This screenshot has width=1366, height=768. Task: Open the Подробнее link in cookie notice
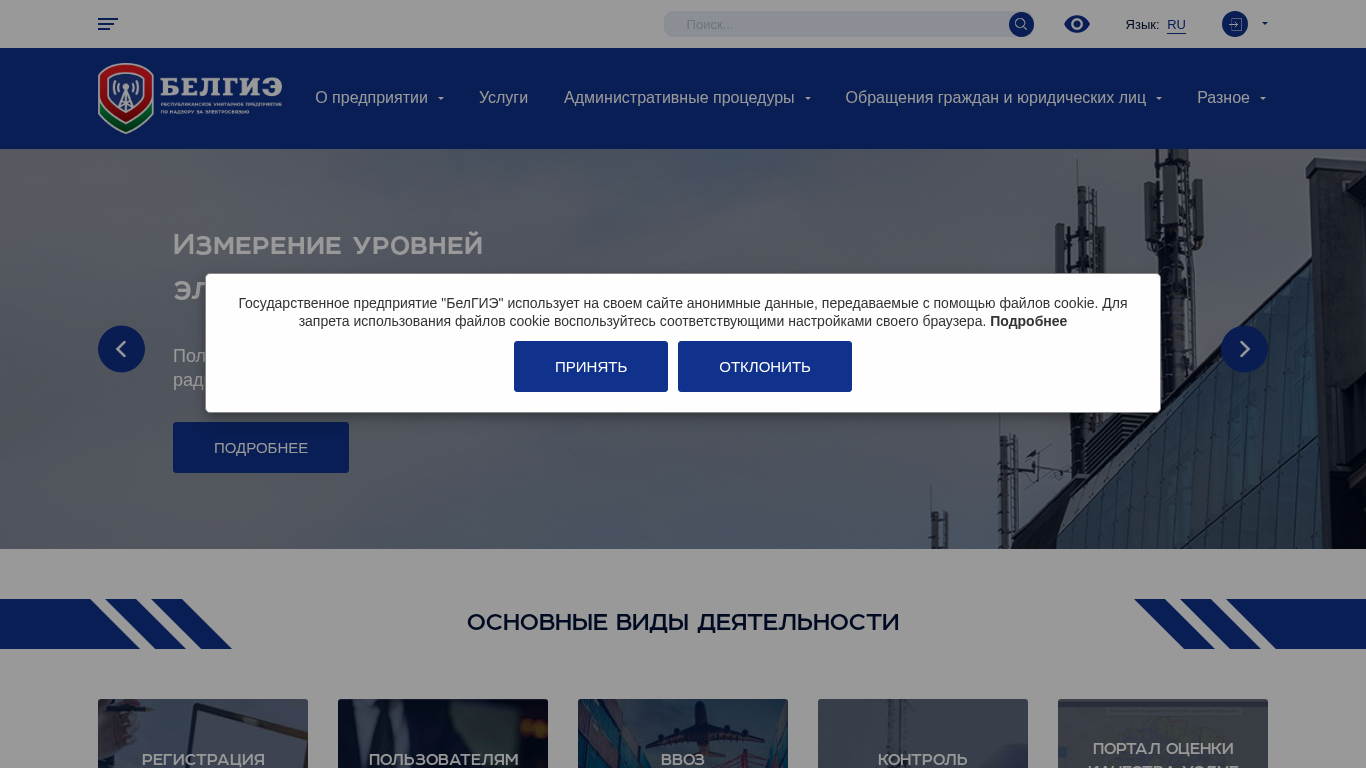(1028, 321)
